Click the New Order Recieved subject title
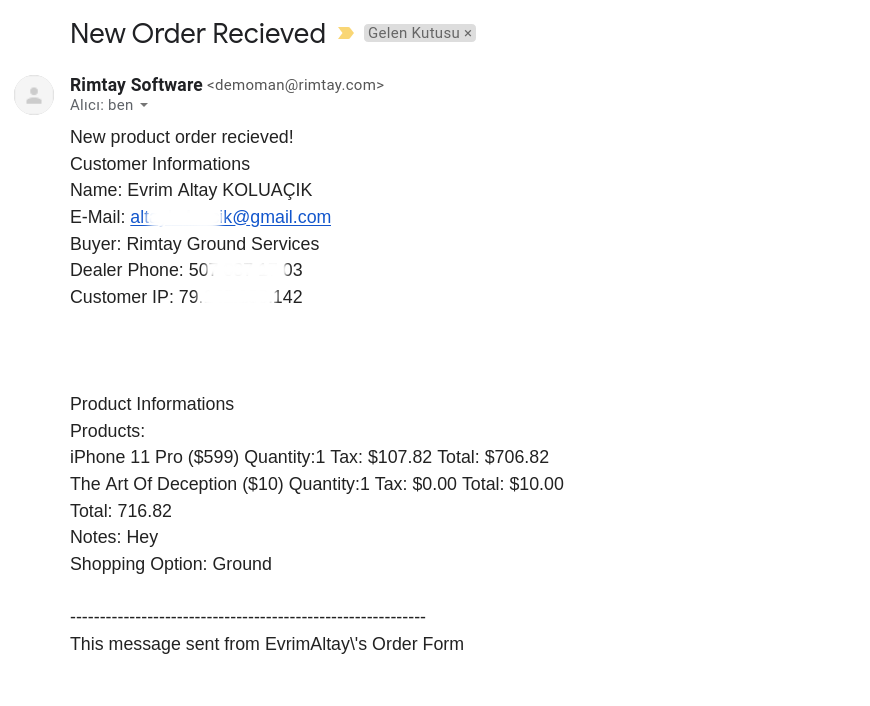Image resolution: width=870 pixels, height=706 pixels. 198,34
